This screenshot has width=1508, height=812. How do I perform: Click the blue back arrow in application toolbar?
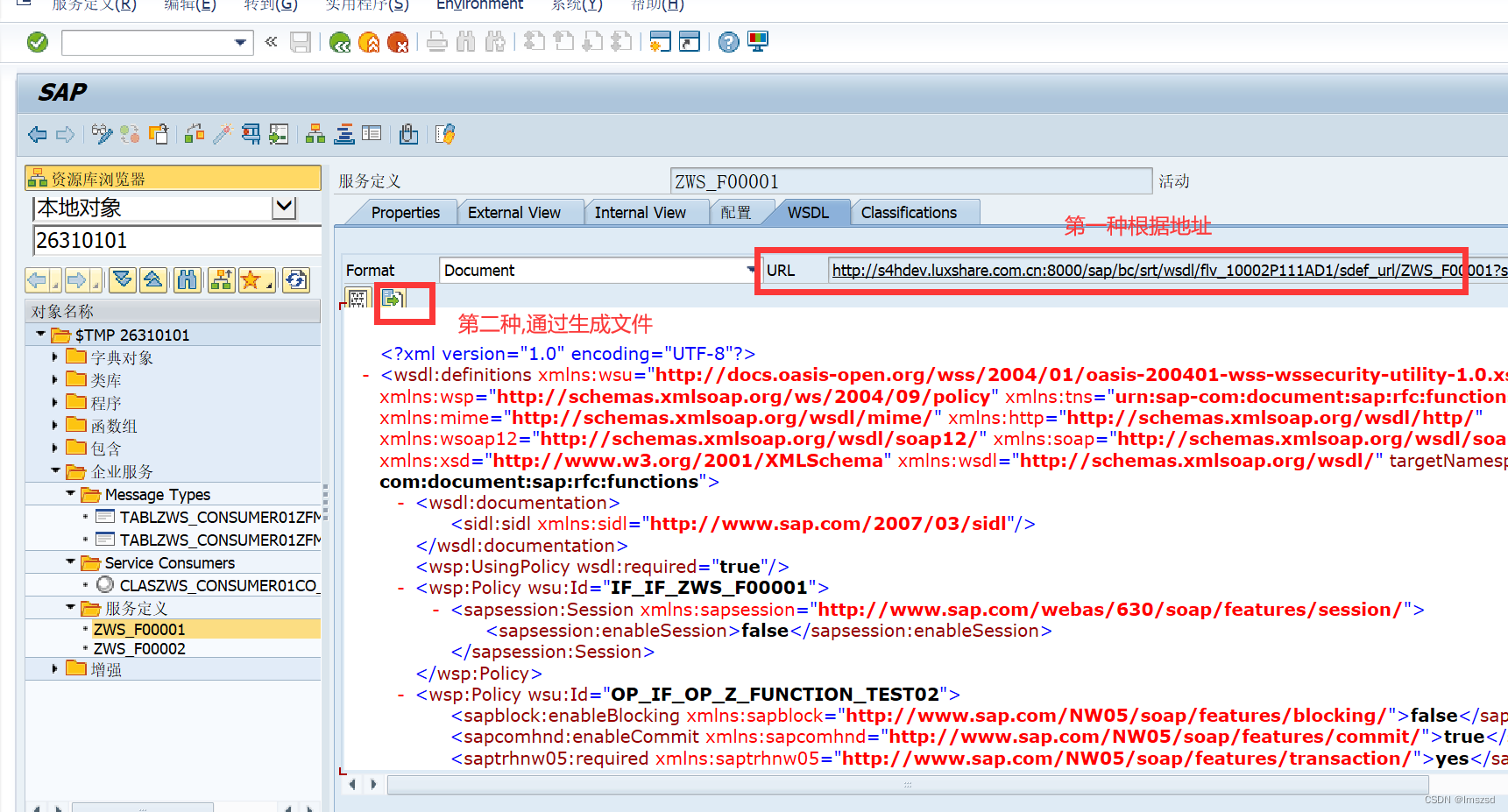37,134
